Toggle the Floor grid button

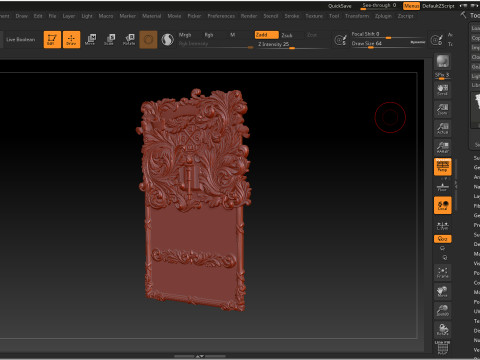443,186
